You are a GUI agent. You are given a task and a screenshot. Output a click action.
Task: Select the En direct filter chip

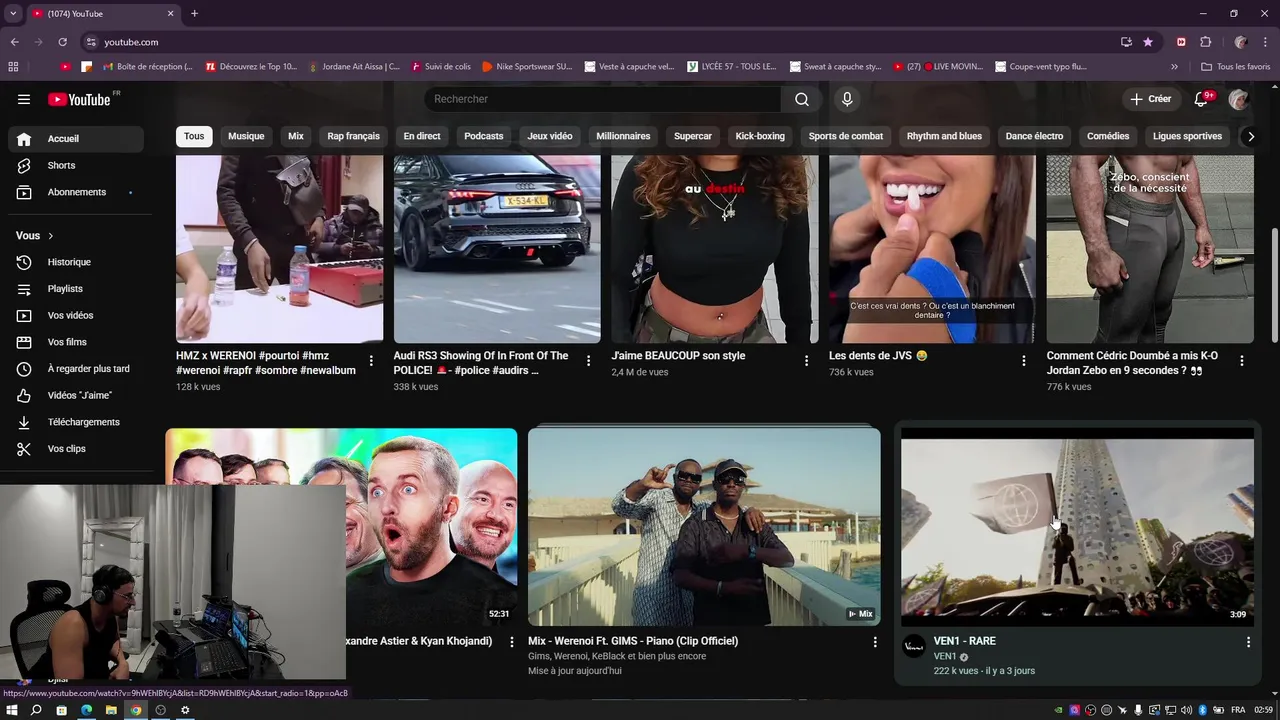422,136
